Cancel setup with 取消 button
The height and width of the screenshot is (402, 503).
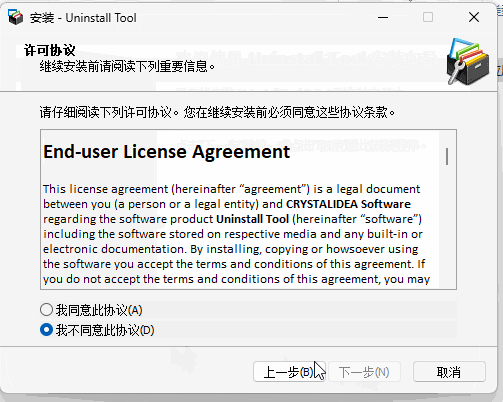449,372
